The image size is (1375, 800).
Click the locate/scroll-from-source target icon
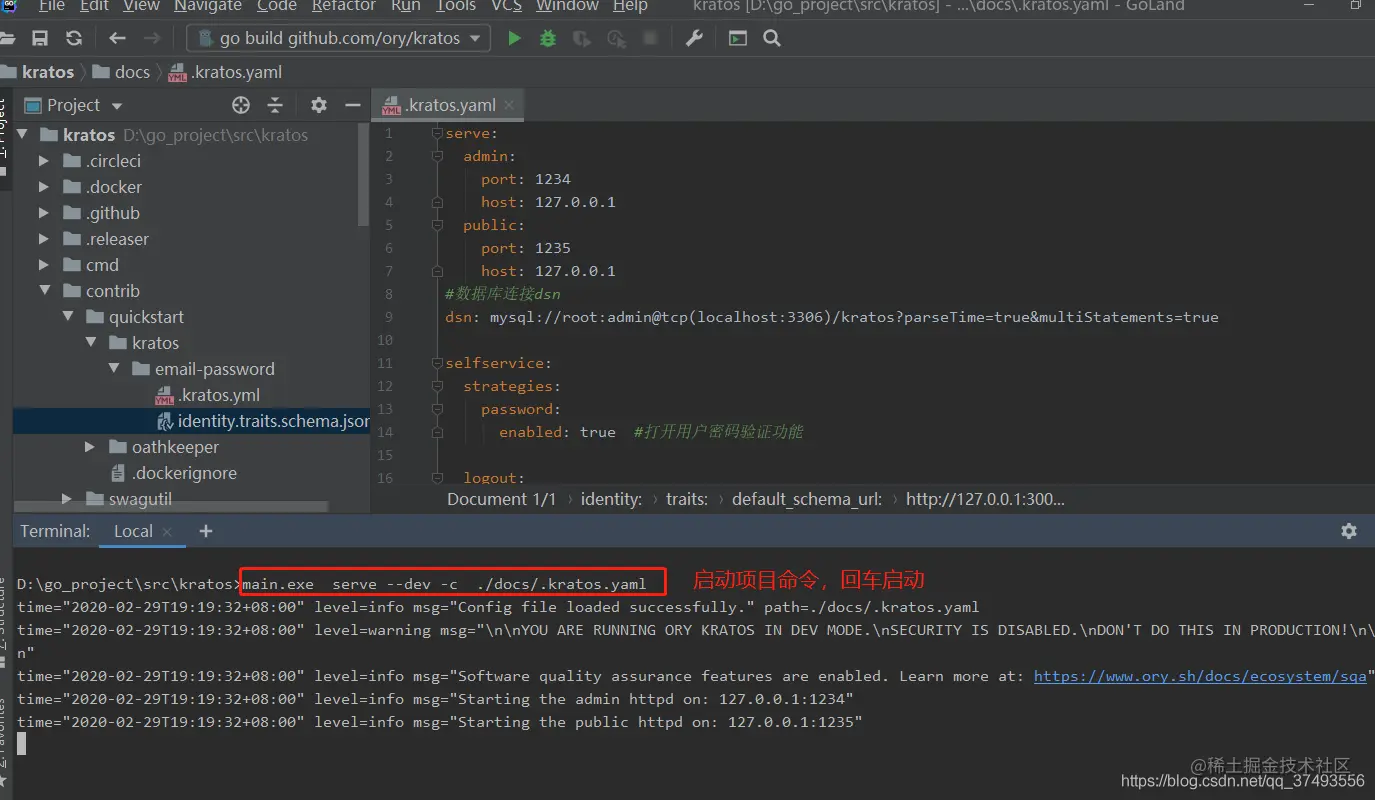click(241, 105)
